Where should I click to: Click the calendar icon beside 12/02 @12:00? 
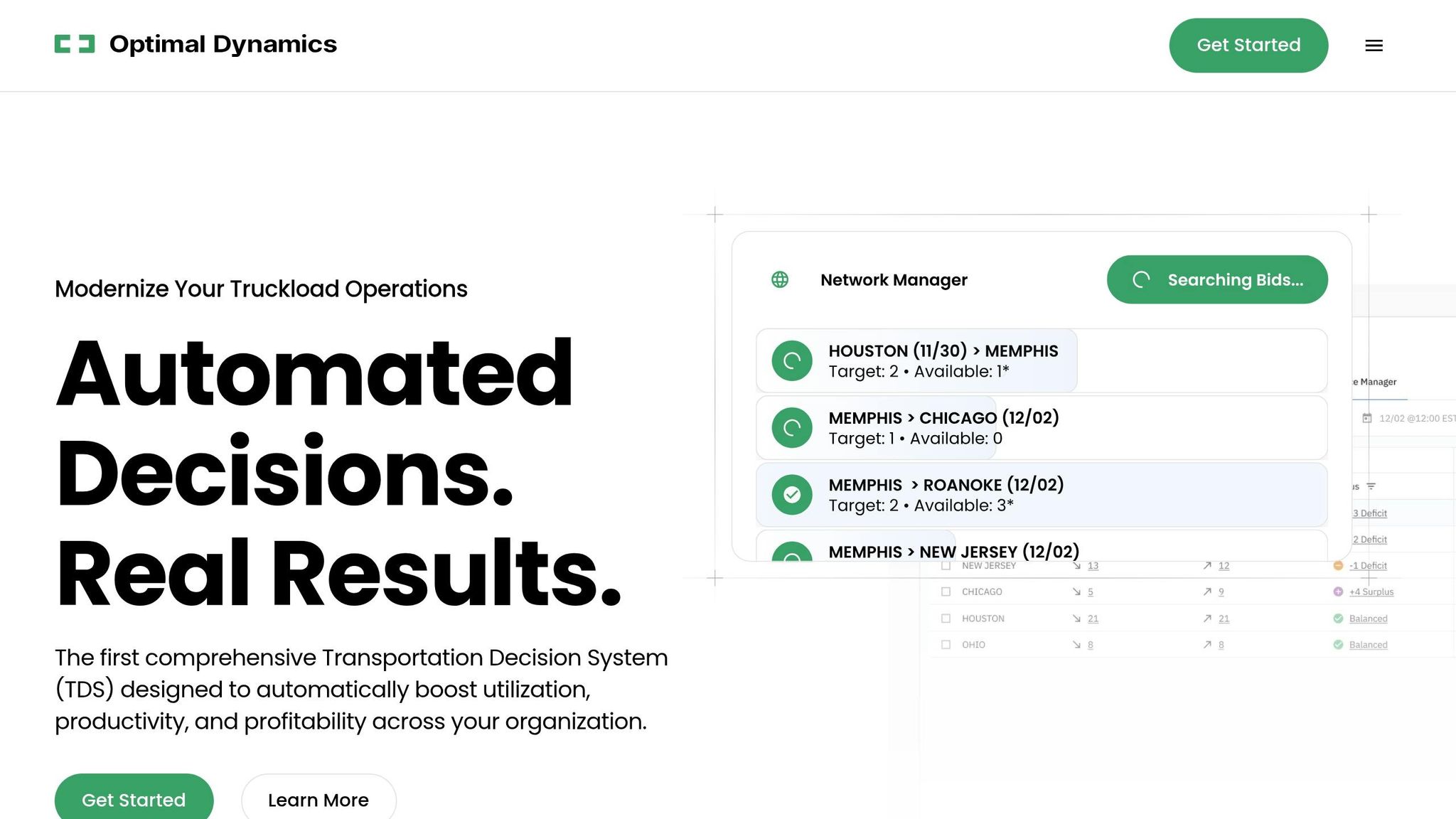pos(1366,418)
